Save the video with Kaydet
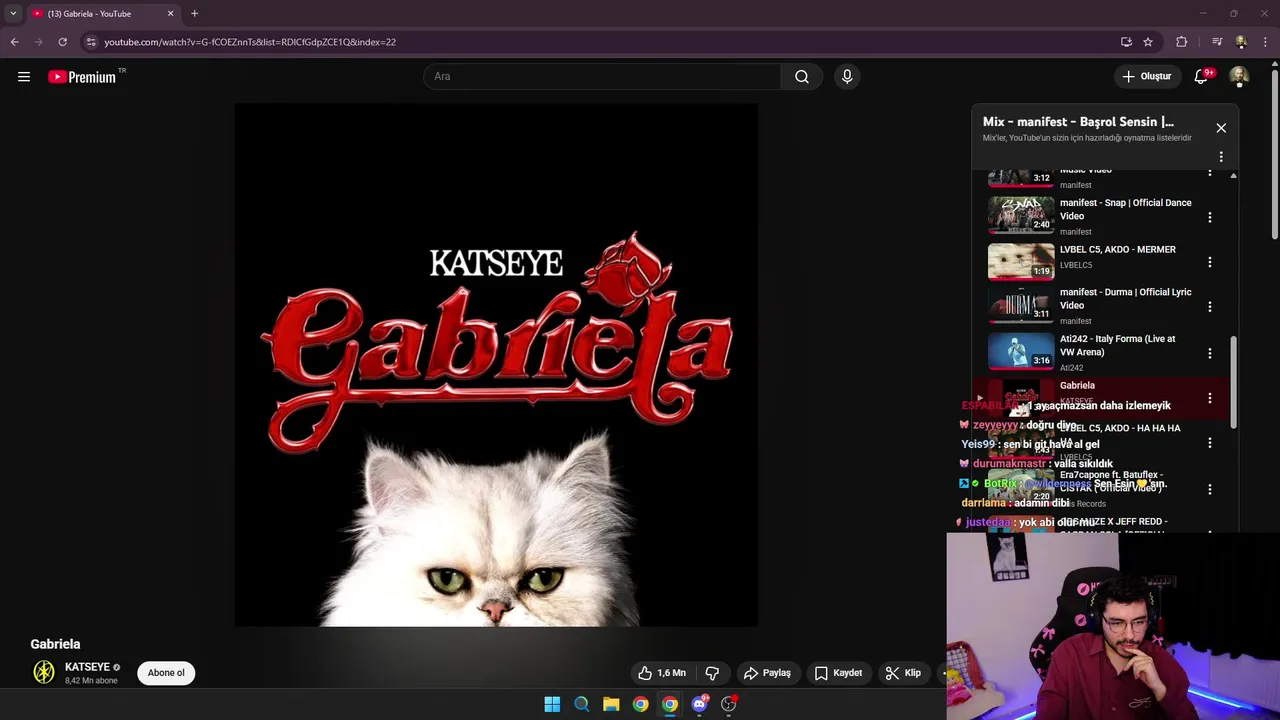 pos(838,673)
